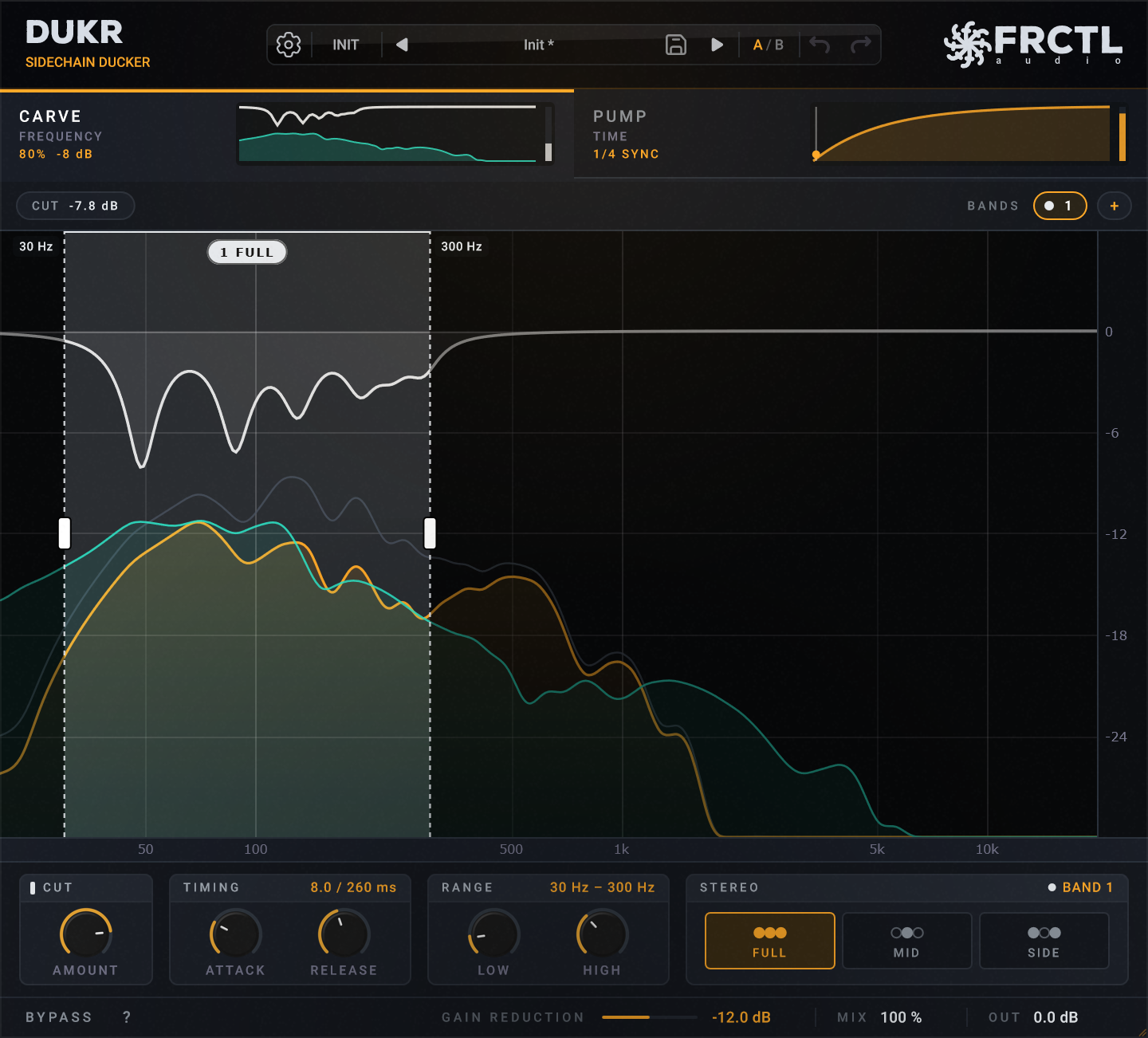
Task: Undo the last change
Action: click(820, 45)
